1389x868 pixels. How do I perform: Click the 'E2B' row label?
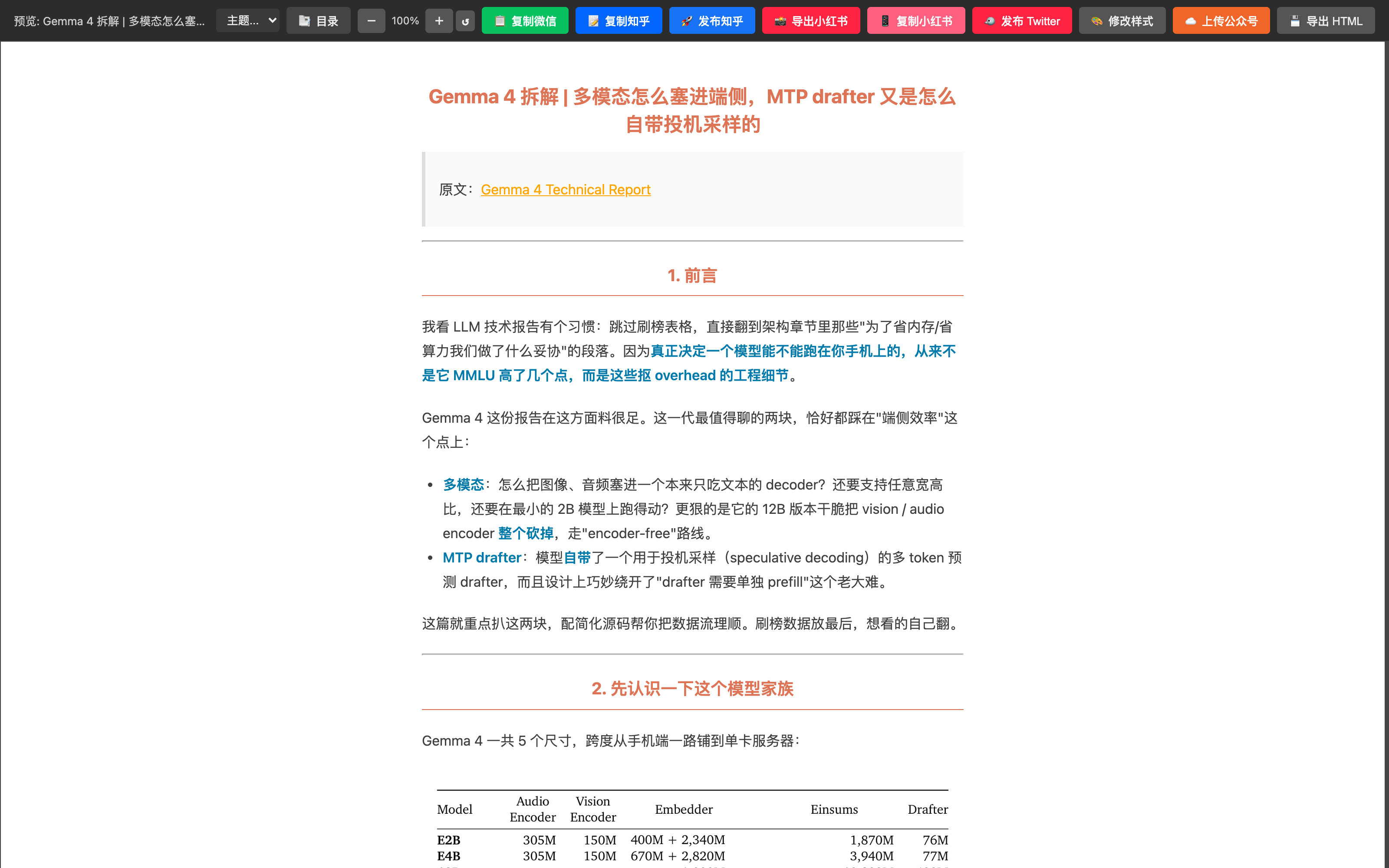coord(449,840)
